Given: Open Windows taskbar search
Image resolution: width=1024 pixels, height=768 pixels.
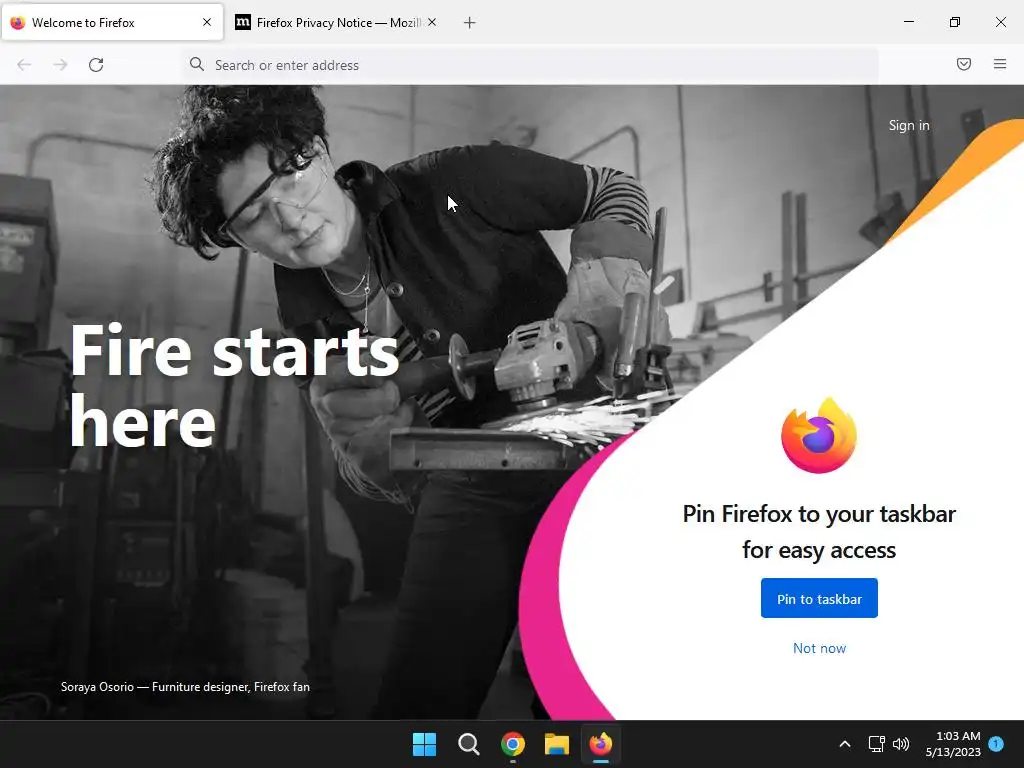Looking at the screenshot, I should [468, 744].
